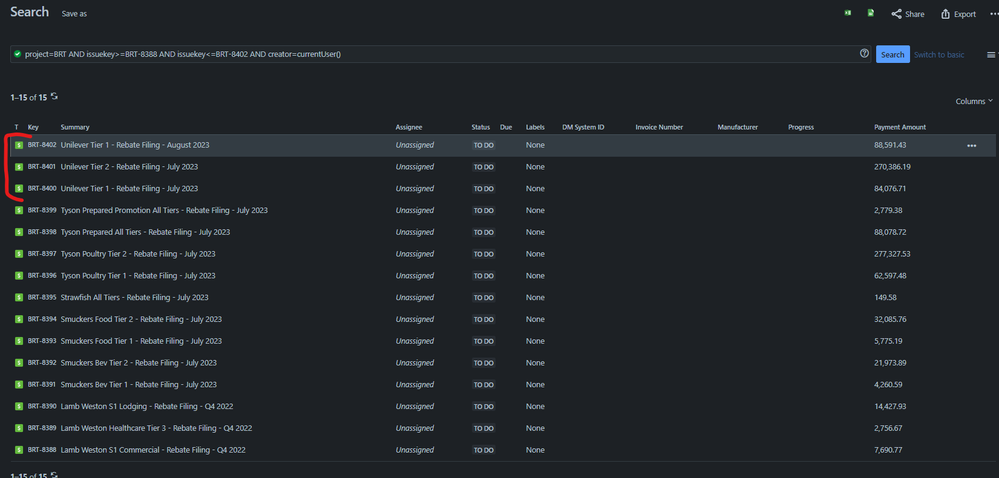Viewport: 999px width, 478px height.
Task: Click the green spreadsheet file icon
Action: tap(870, 13)
